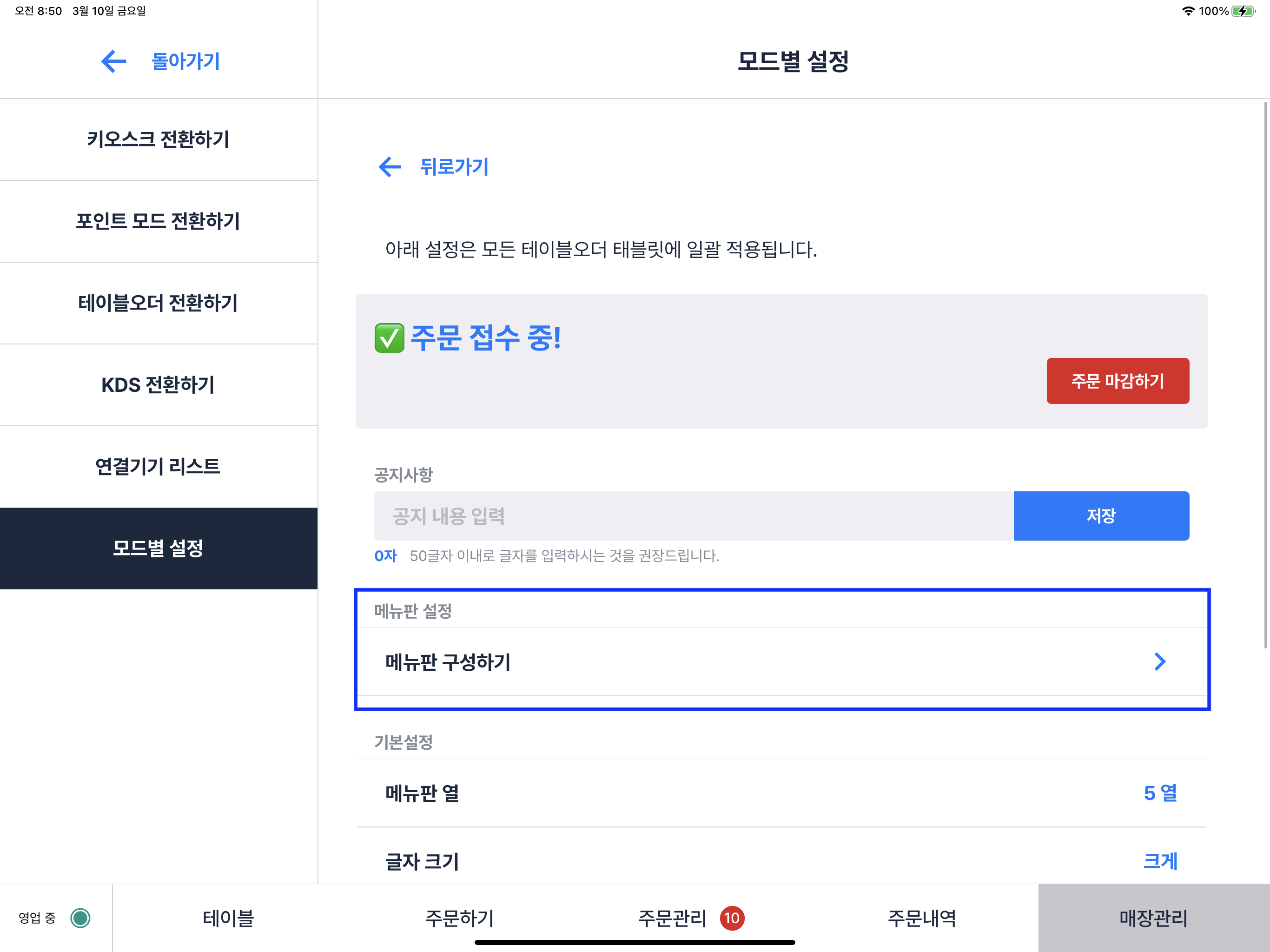Open 메뉴판 구성하기 via the chevron arrow
Viewport: 1270px width, 952px height.
tap(1160, 661)
